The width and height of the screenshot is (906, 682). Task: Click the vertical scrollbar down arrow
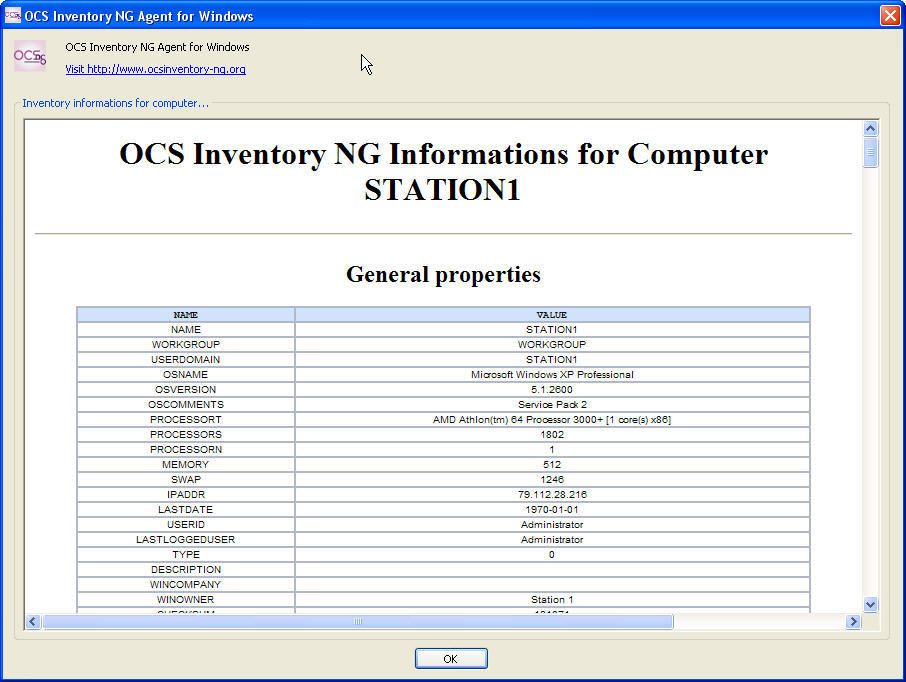click(x=869, y=604)
